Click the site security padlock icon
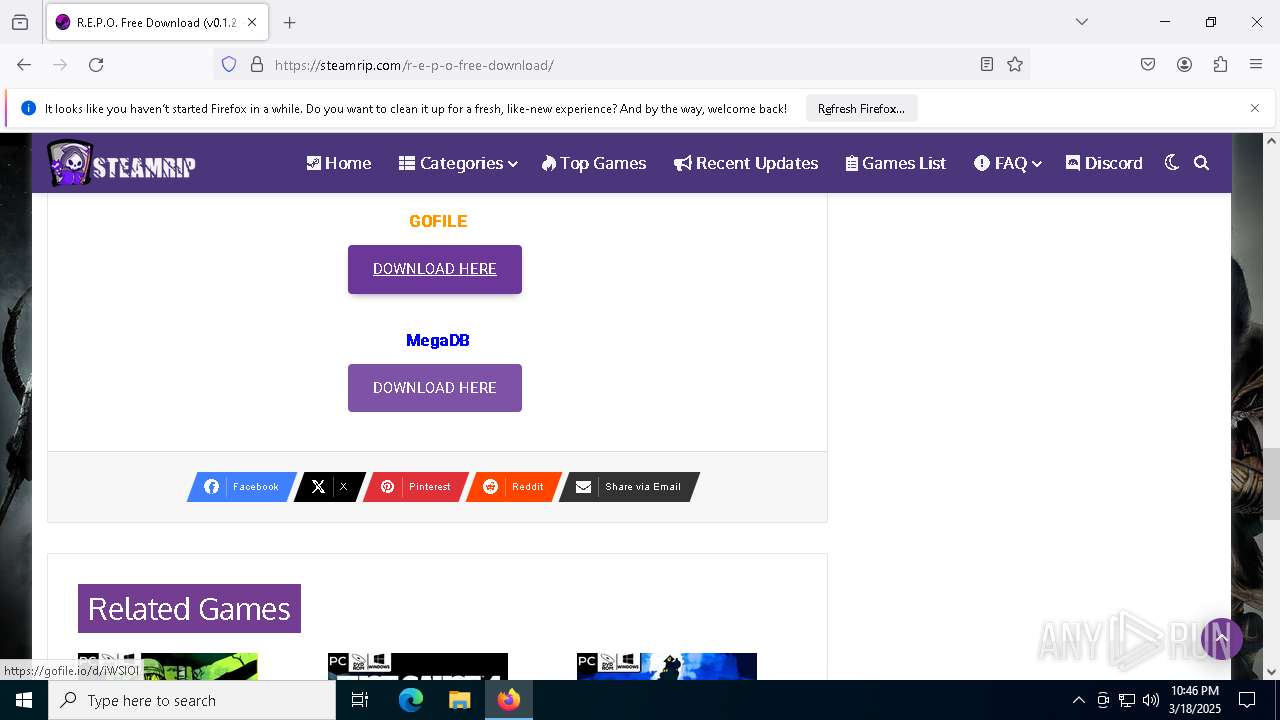This screenshot has height=720, width=1280. [257, 64]
